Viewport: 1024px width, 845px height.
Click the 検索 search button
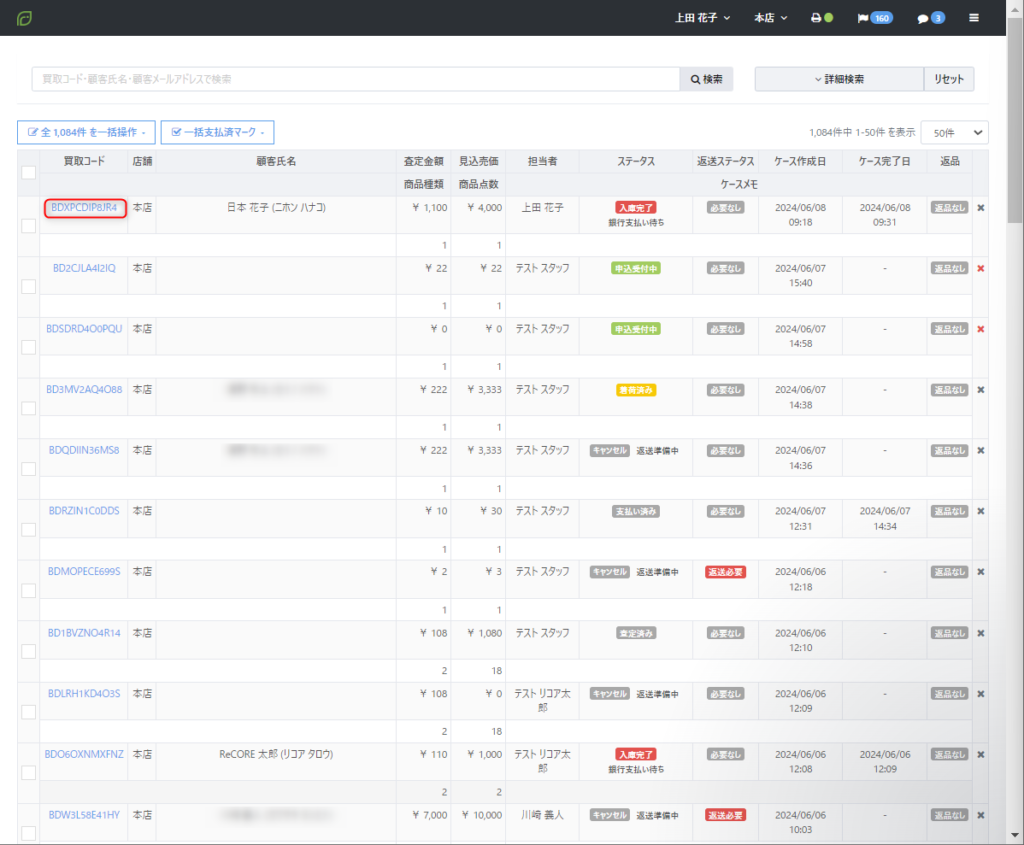[706, 79]
